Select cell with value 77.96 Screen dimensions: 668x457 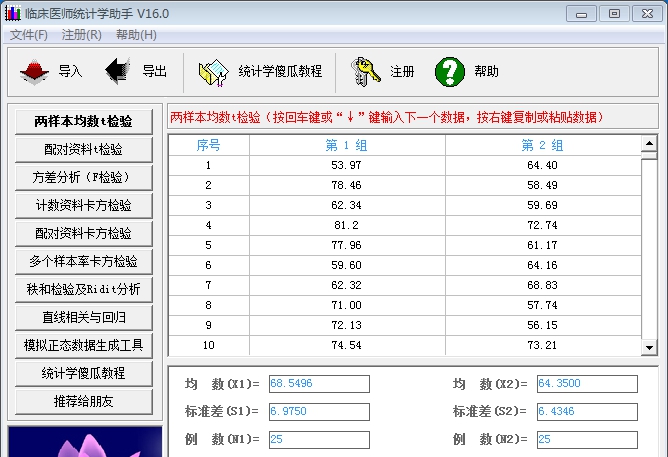coord(347,245)
